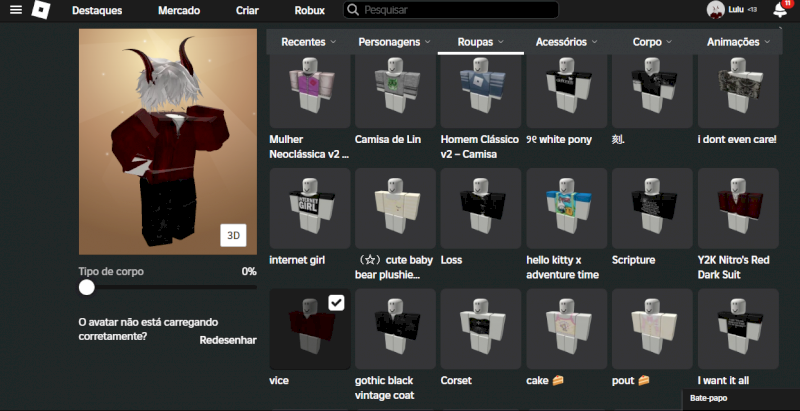Click the Roblox logo icon
The width and height of the screenshot is (800, 411).
(x=39, y=10)
